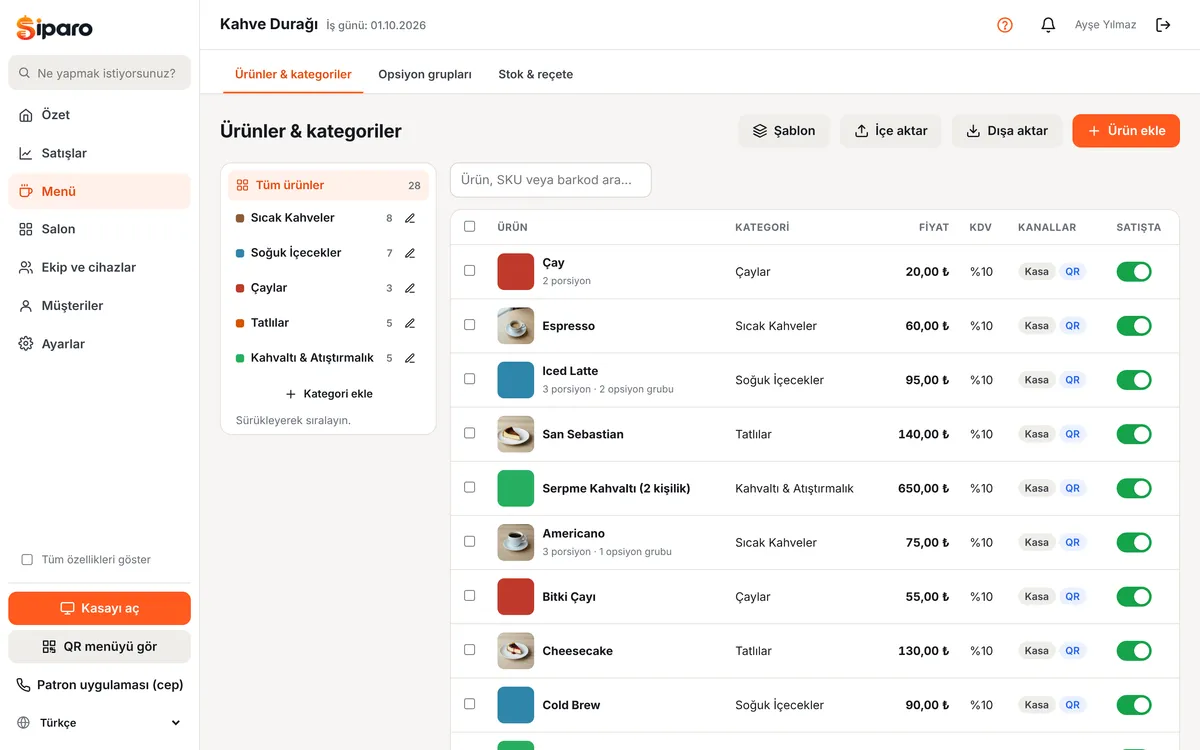Open the Türkçe language dropdown
Image resolution: width=1200 pixels, height=750 pixels.
coord(99,723)
